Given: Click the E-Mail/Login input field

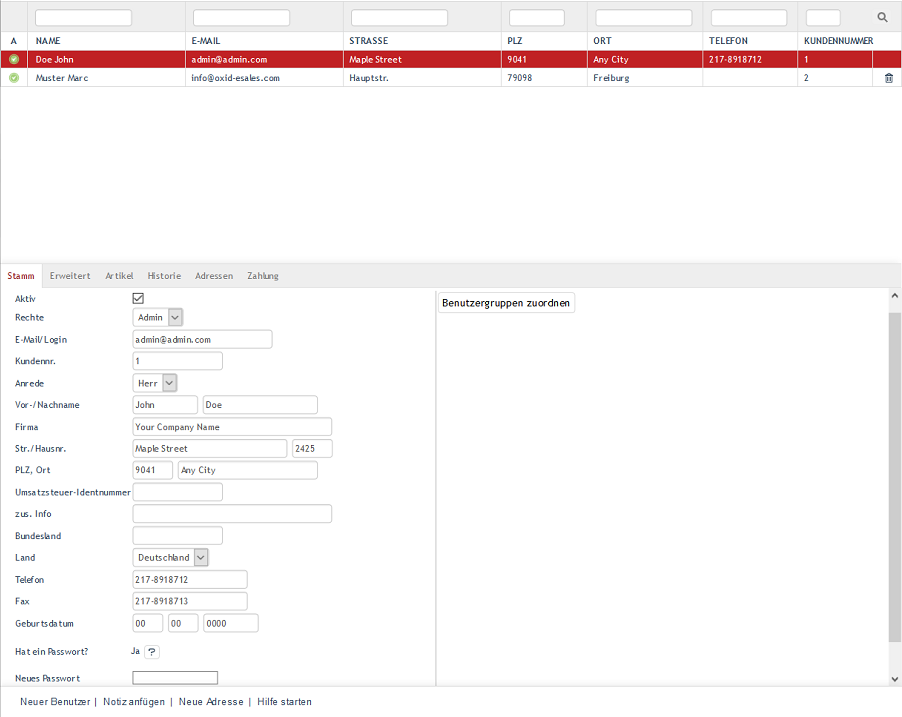Looking at the screenshot, I should pyautogui.click(x=202, y=340).
